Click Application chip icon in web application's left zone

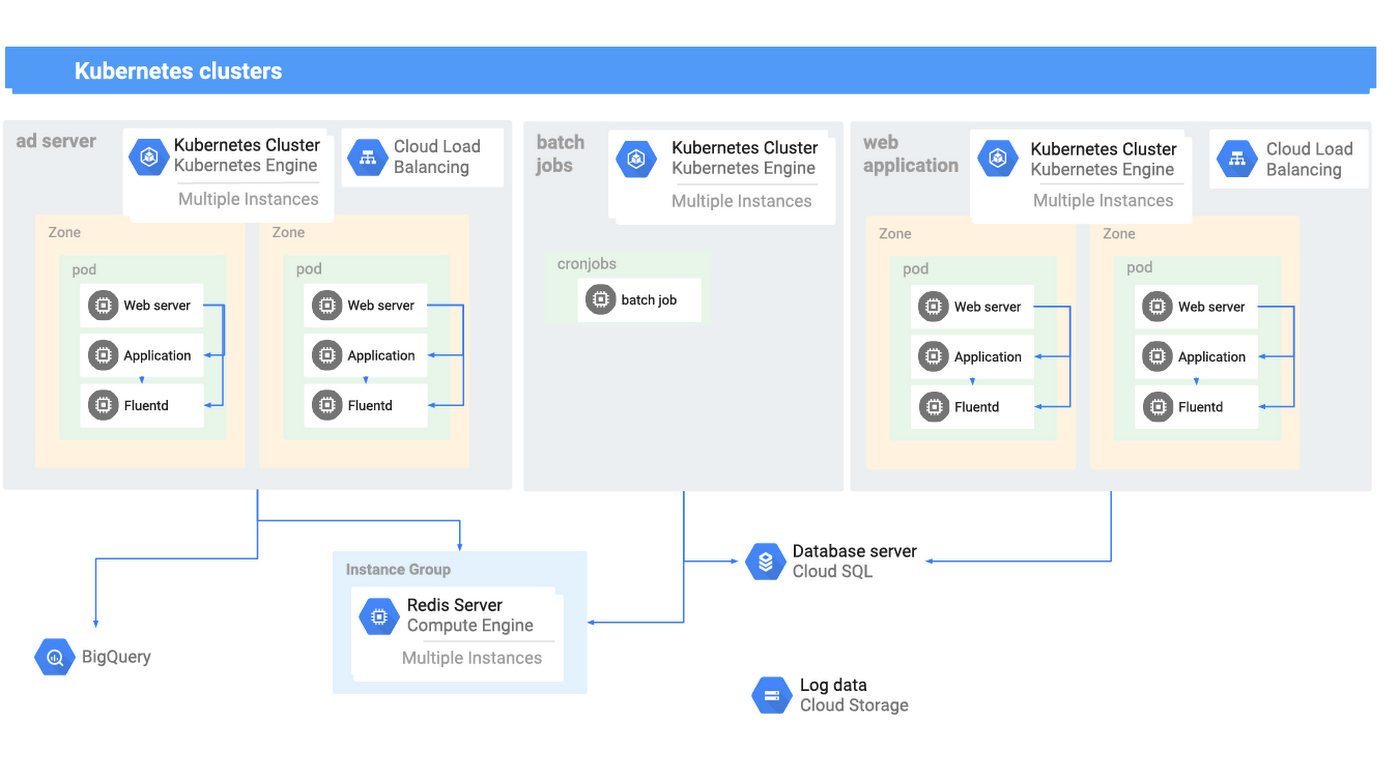(934, 356)
